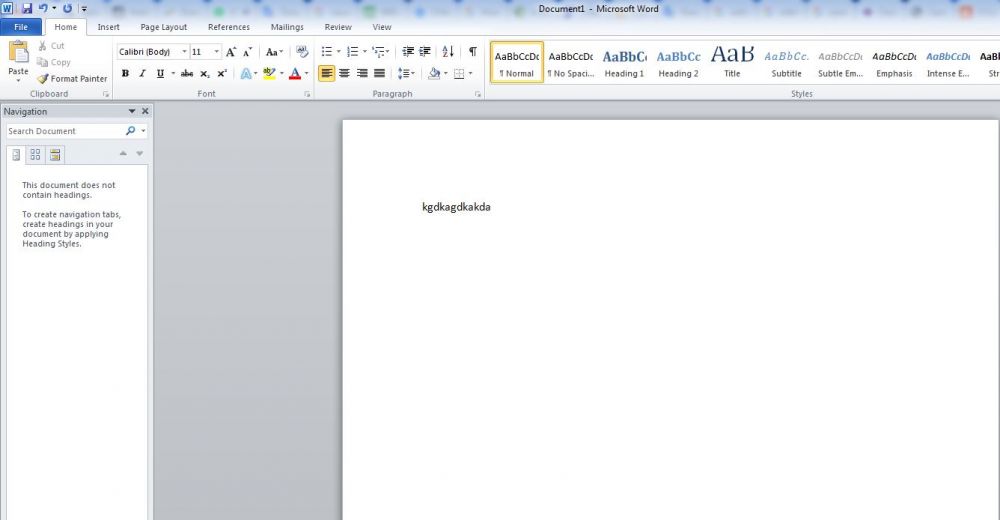Expand the font size dropdown
1000x520 pixels.
pos(217,52)
